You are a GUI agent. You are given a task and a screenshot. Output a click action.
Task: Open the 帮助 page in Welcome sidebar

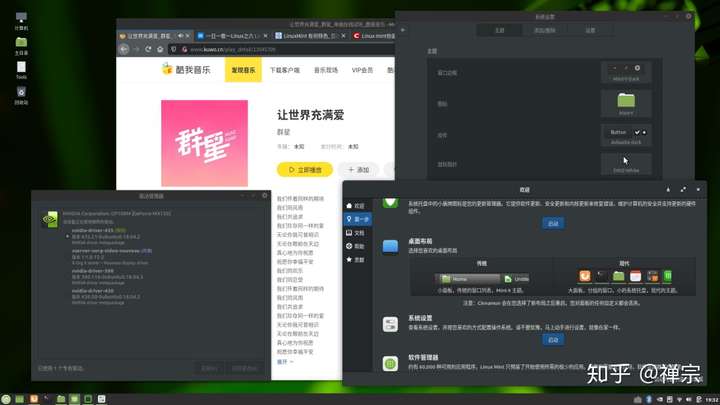coord(357,246)
